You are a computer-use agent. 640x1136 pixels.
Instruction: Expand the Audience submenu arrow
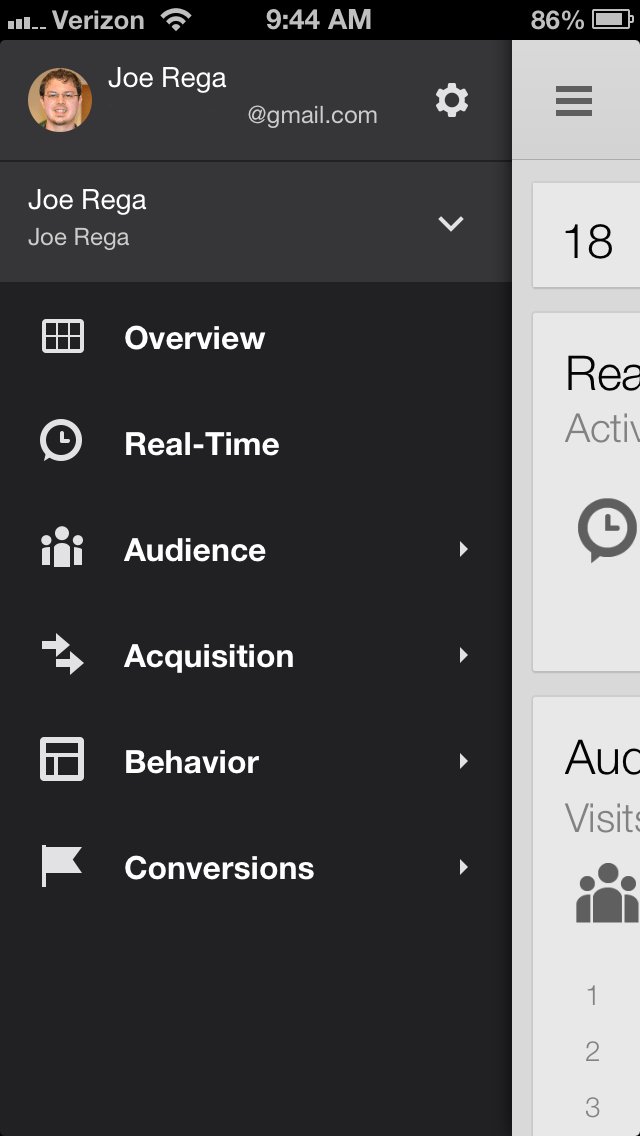click(463, 549)
